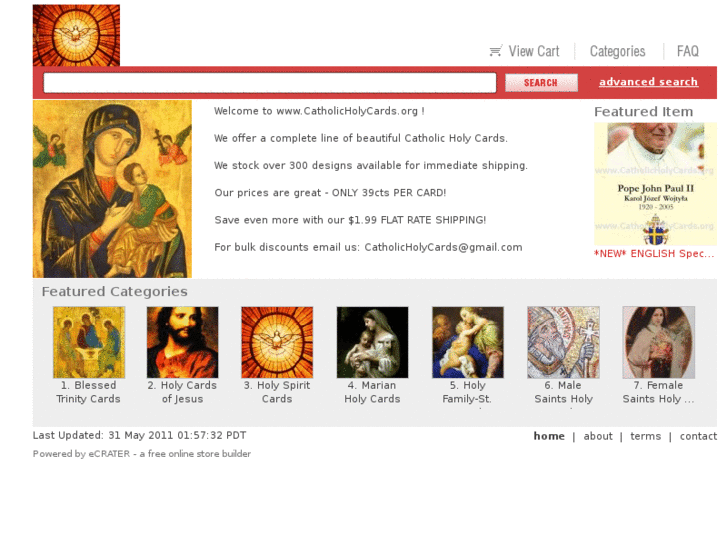Click the shopping cart icon
Viewport: 727px width, 545px height.
click(x=496, y=51)
